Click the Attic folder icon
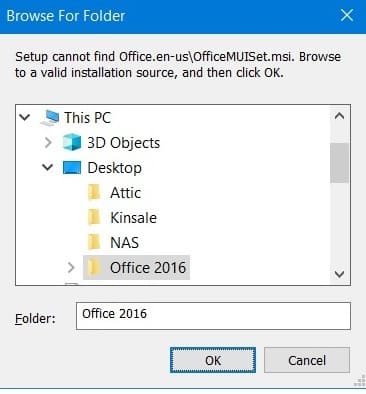This screenshot has height=394, width=366. click(94, 193)
